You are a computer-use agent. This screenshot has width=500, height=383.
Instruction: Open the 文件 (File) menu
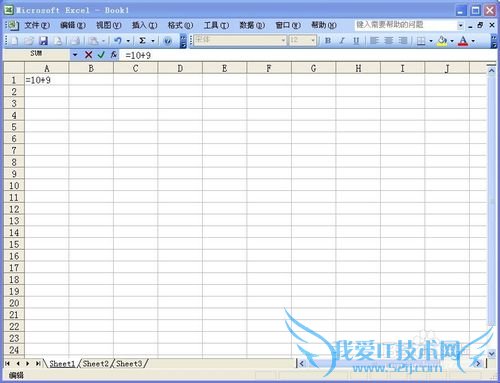tap(37, 25)
